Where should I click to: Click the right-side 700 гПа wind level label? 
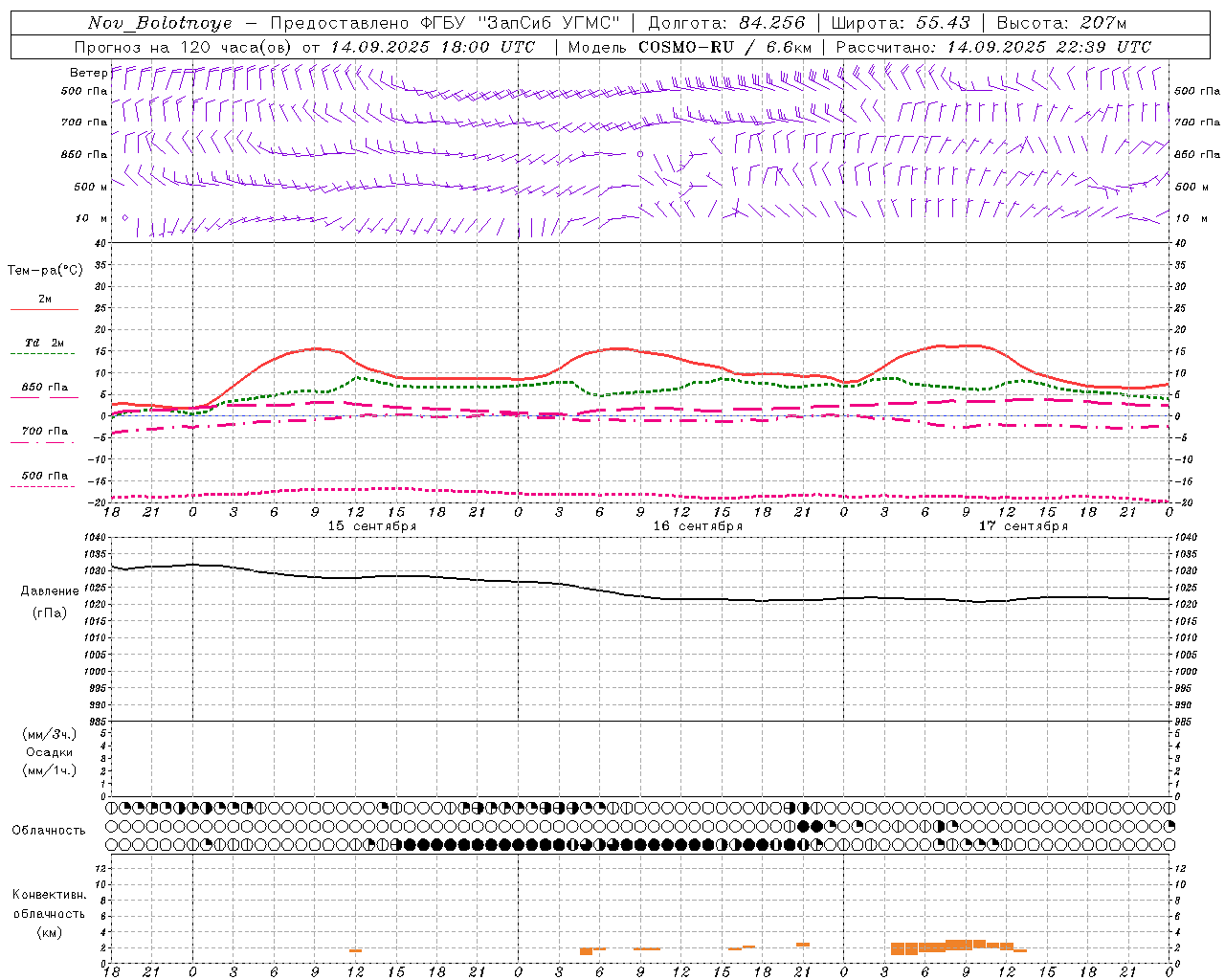coord(1197,122)
